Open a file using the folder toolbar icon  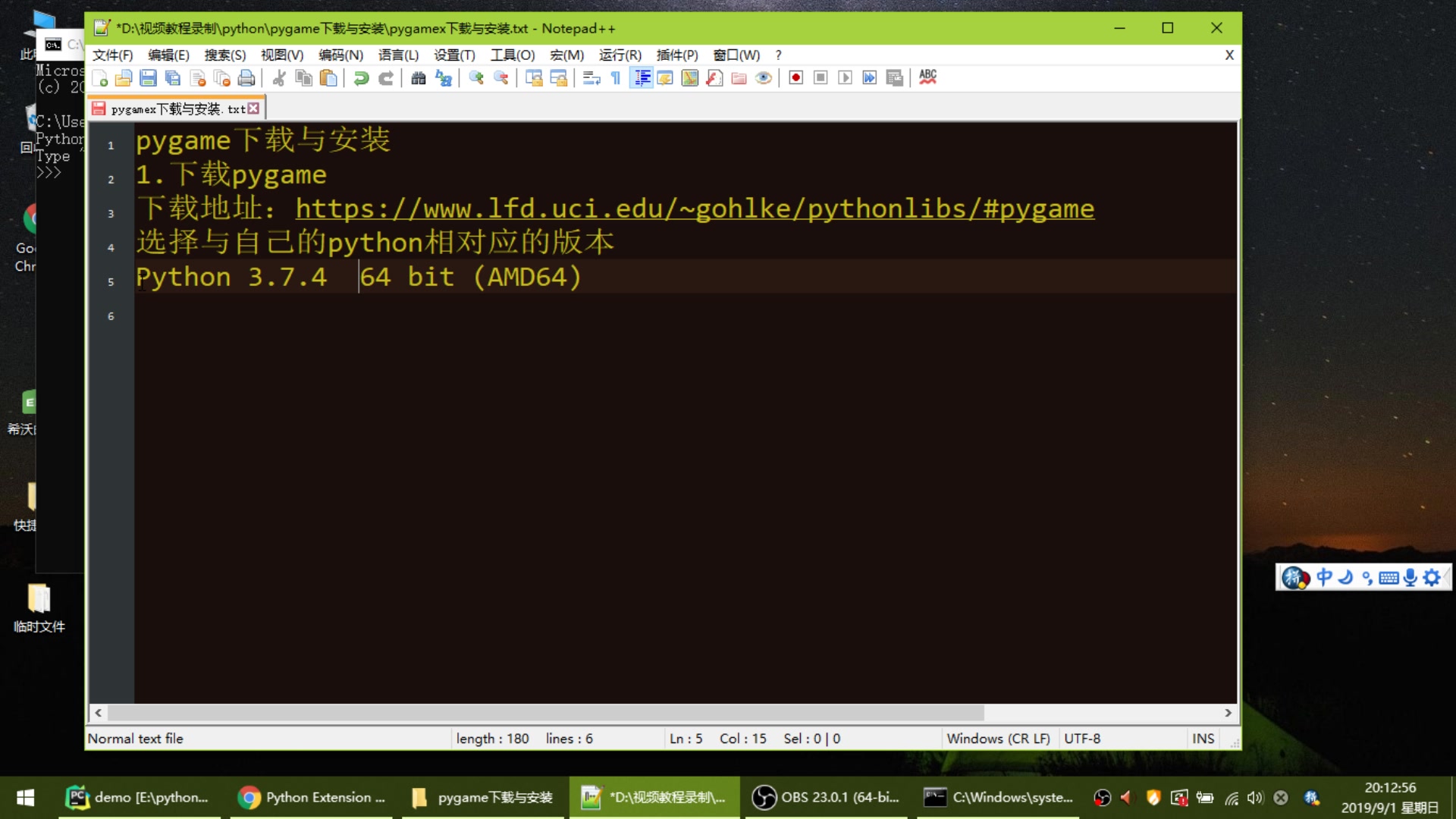tap(124, 78)
